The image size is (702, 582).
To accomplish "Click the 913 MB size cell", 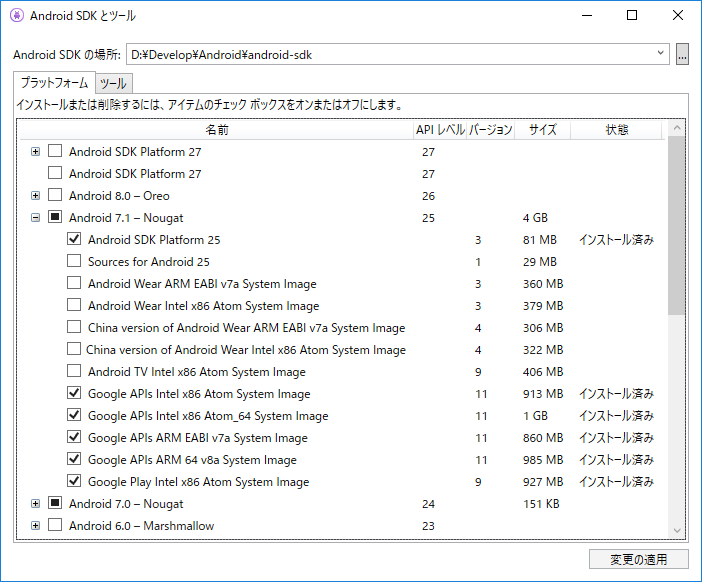I will [x=543, y=394].
